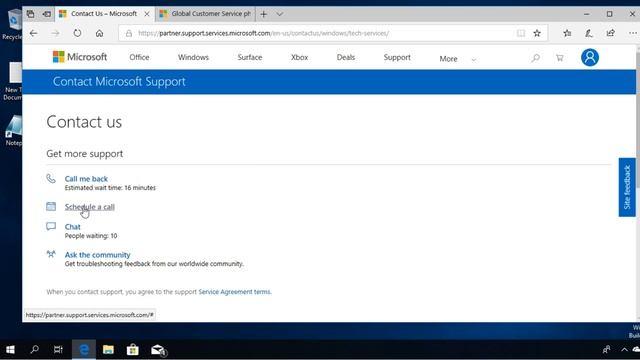Click the phone icon beside Call me back
640x360 pixels.
[x=51, y=178]
